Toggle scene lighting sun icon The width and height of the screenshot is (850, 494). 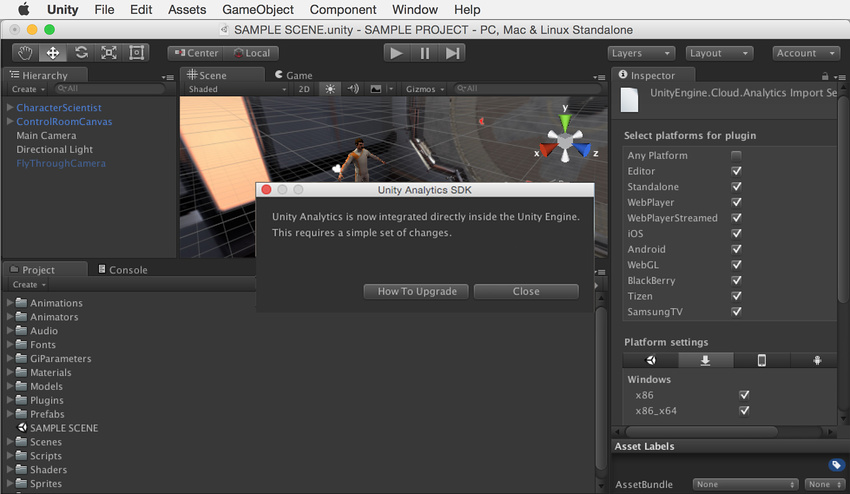tap(331, 89)
